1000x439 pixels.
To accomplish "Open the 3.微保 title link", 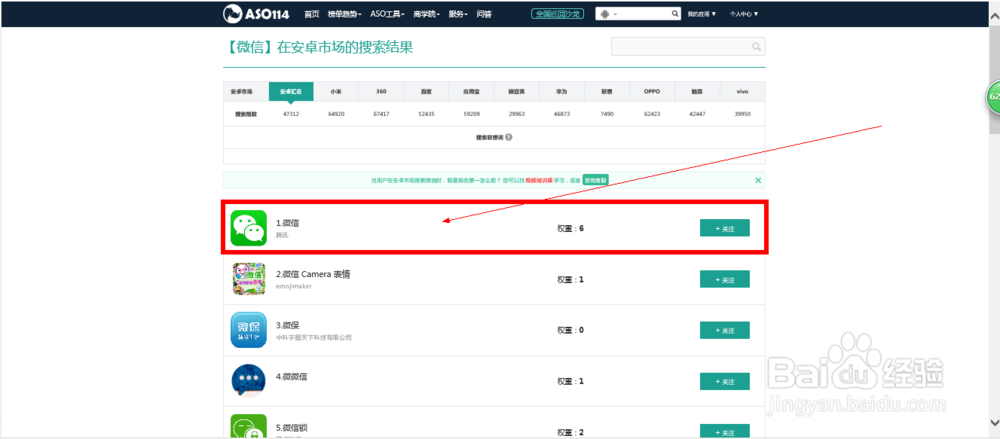I will click(x=288, y=325).
